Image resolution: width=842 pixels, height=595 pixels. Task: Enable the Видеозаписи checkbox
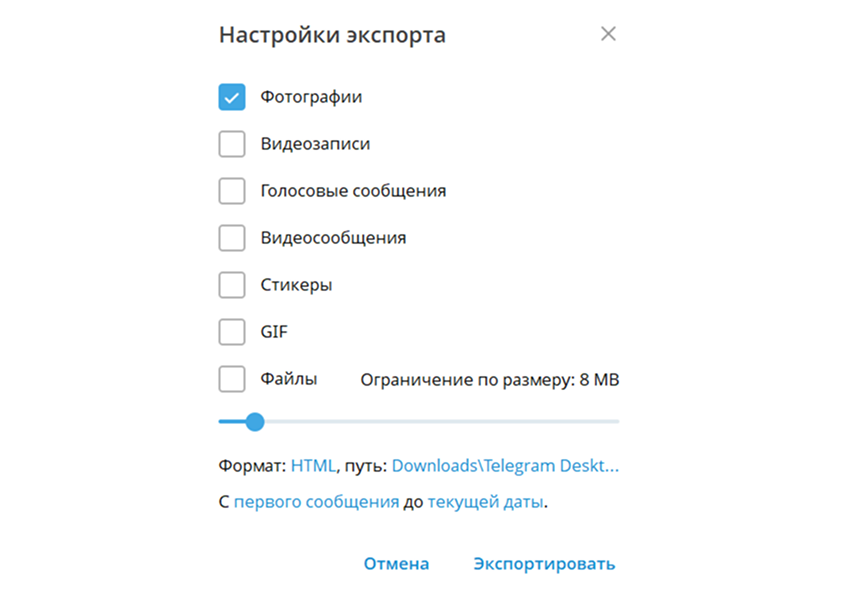point(231,144)
